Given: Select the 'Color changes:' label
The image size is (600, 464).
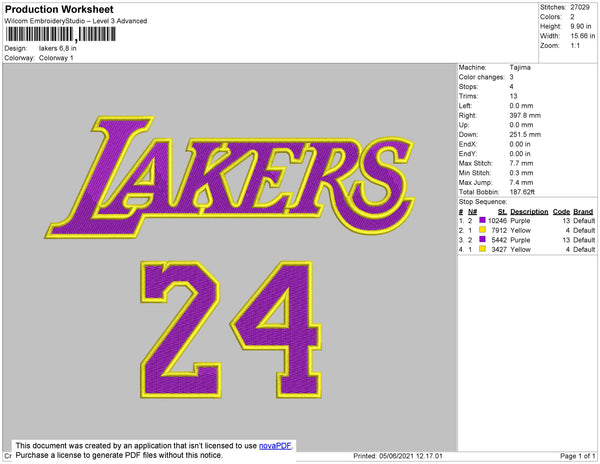Looking at the screenshot, I should [482, 77].
